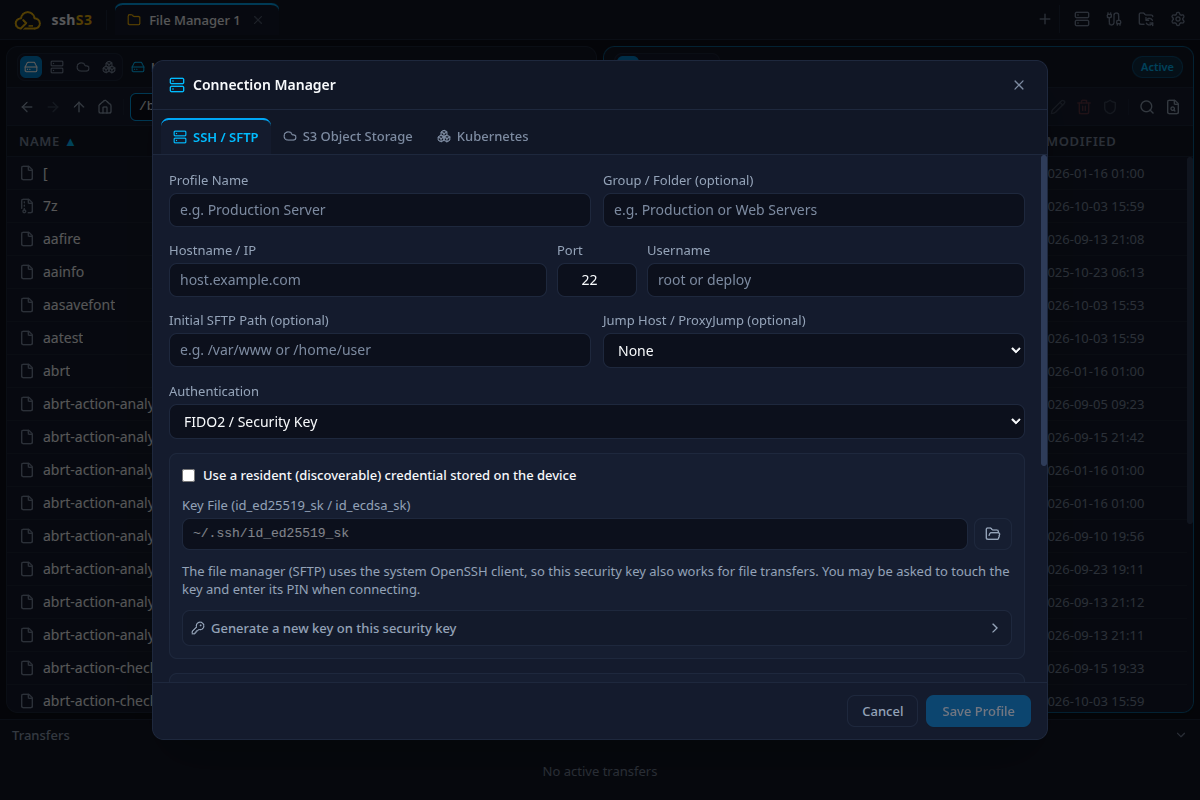Open the tunnels icon in top bar
Image resolution: width=1200 pixels, height=800 pixels.
coord(1114,19)
